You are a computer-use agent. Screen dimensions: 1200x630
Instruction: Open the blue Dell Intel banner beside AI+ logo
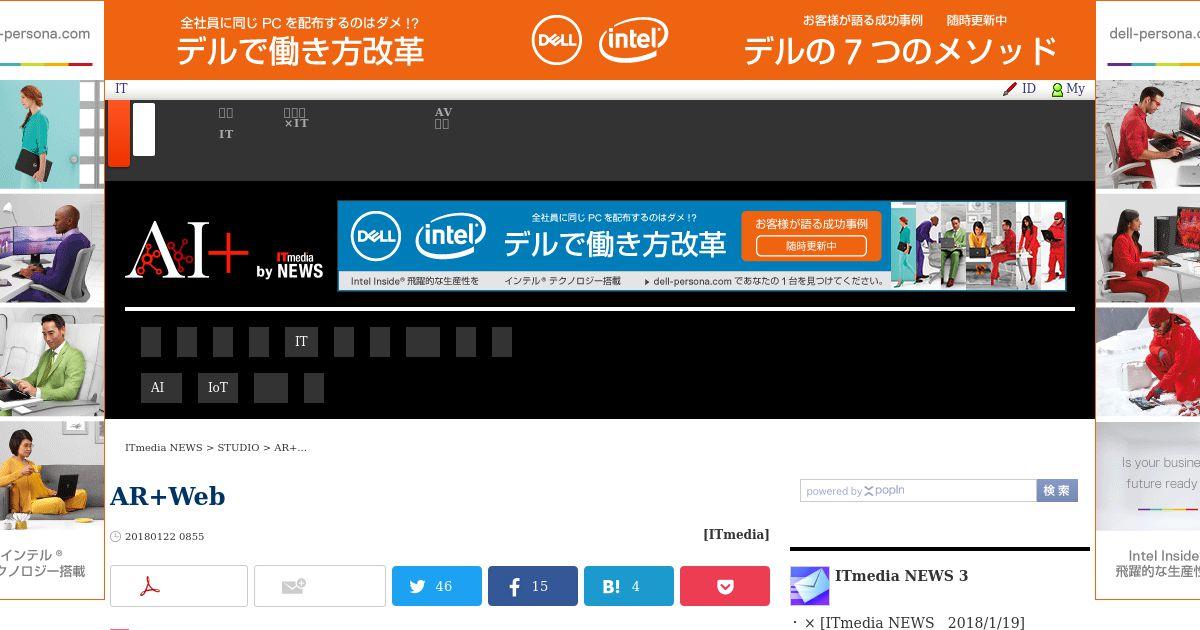coord(701,246)
